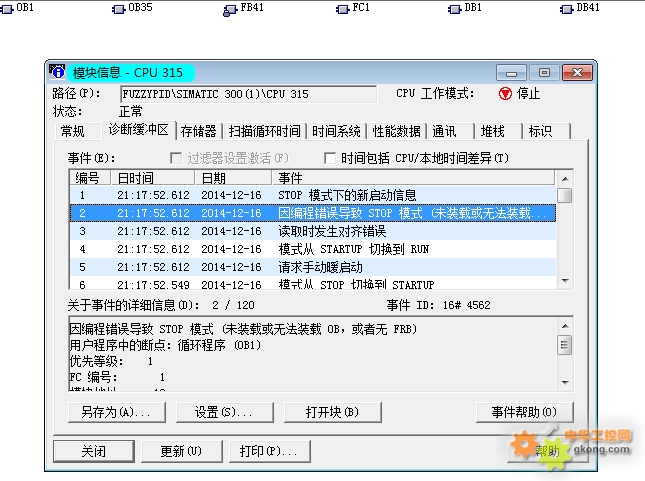Click the 打开块(B) button
This screenshot has width=645, height=481.
coord(332,412)
